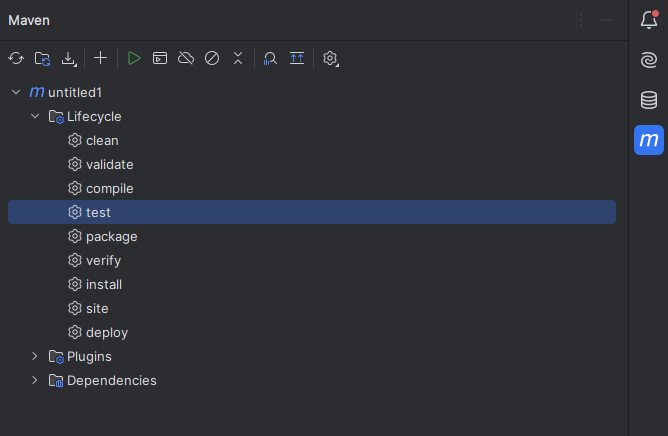Run Maven build with green arrow

click(x=134, y=59)
